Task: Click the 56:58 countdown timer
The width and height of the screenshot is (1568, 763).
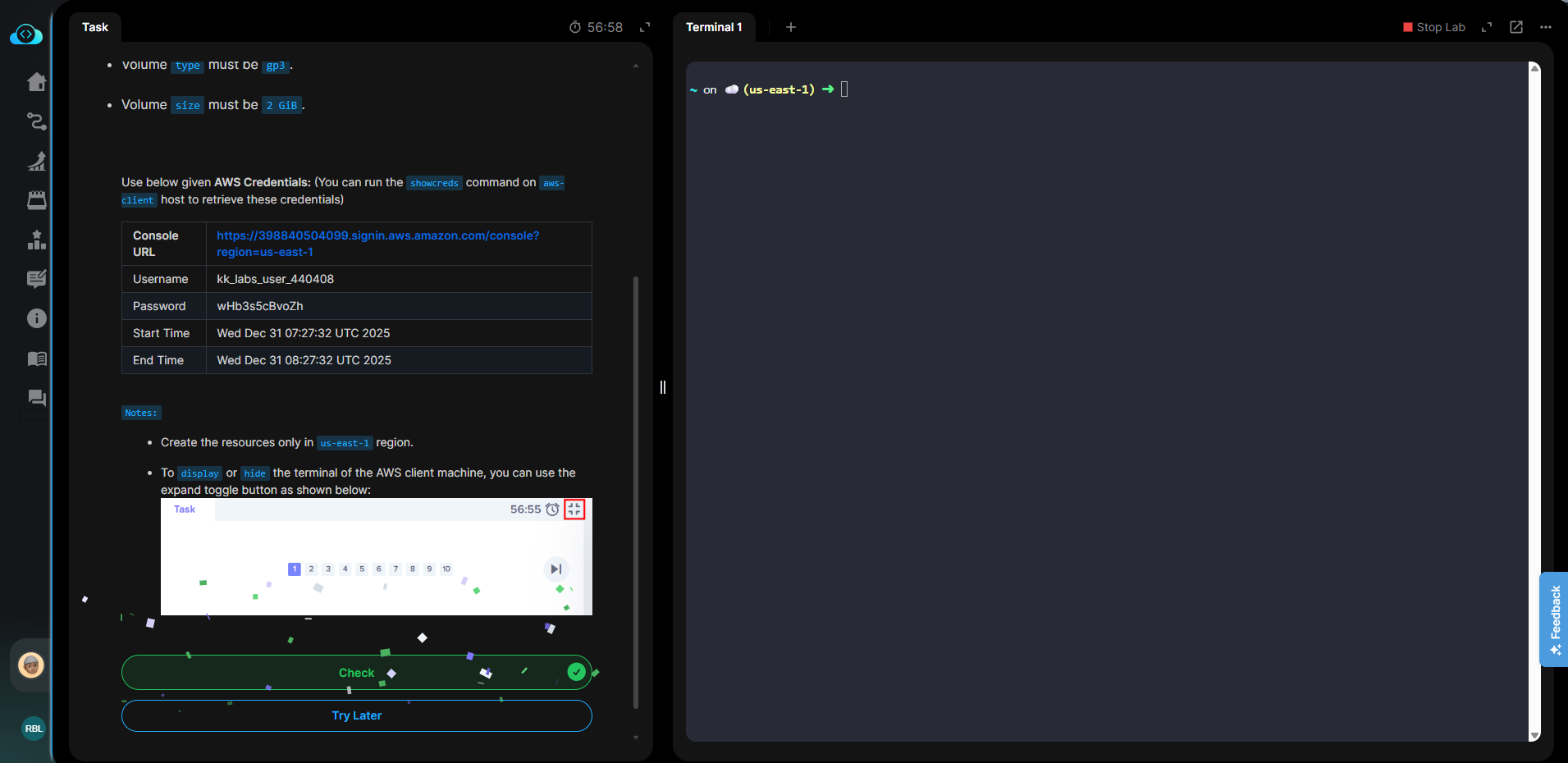Action: (605, 27)
